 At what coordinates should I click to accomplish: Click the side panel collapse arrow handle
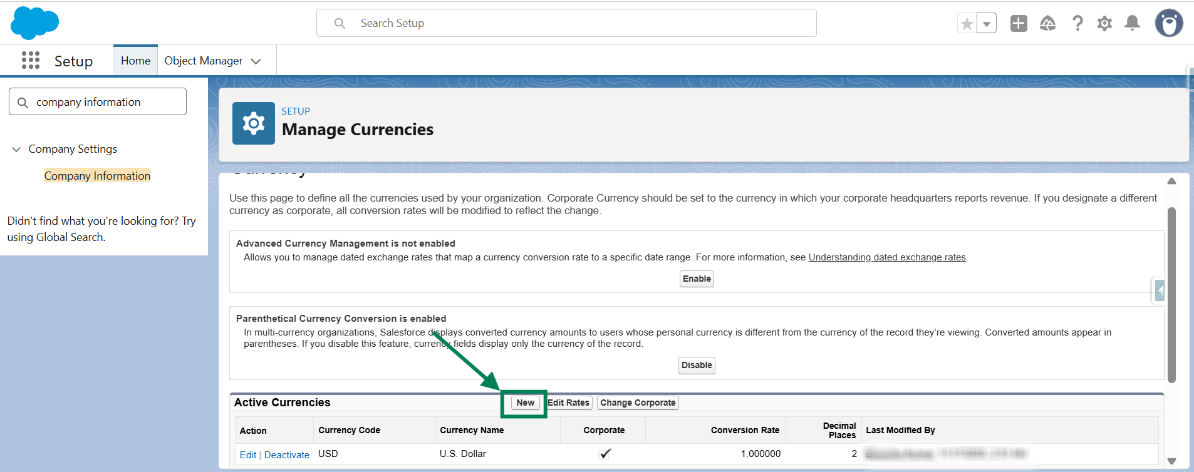(x=1160, y=290)
